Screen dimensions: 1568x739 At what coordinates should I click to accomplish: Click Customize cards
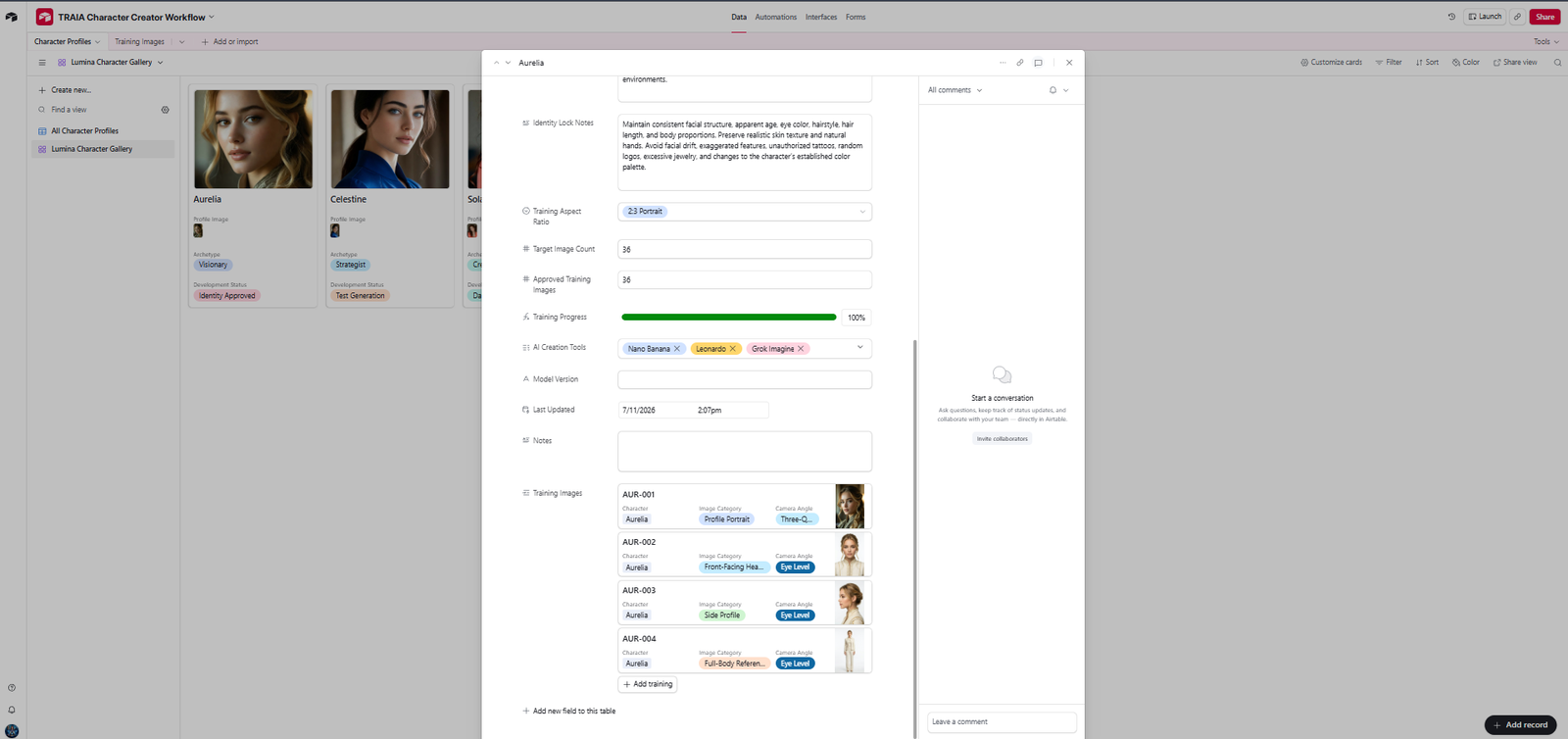(1332, 63)
